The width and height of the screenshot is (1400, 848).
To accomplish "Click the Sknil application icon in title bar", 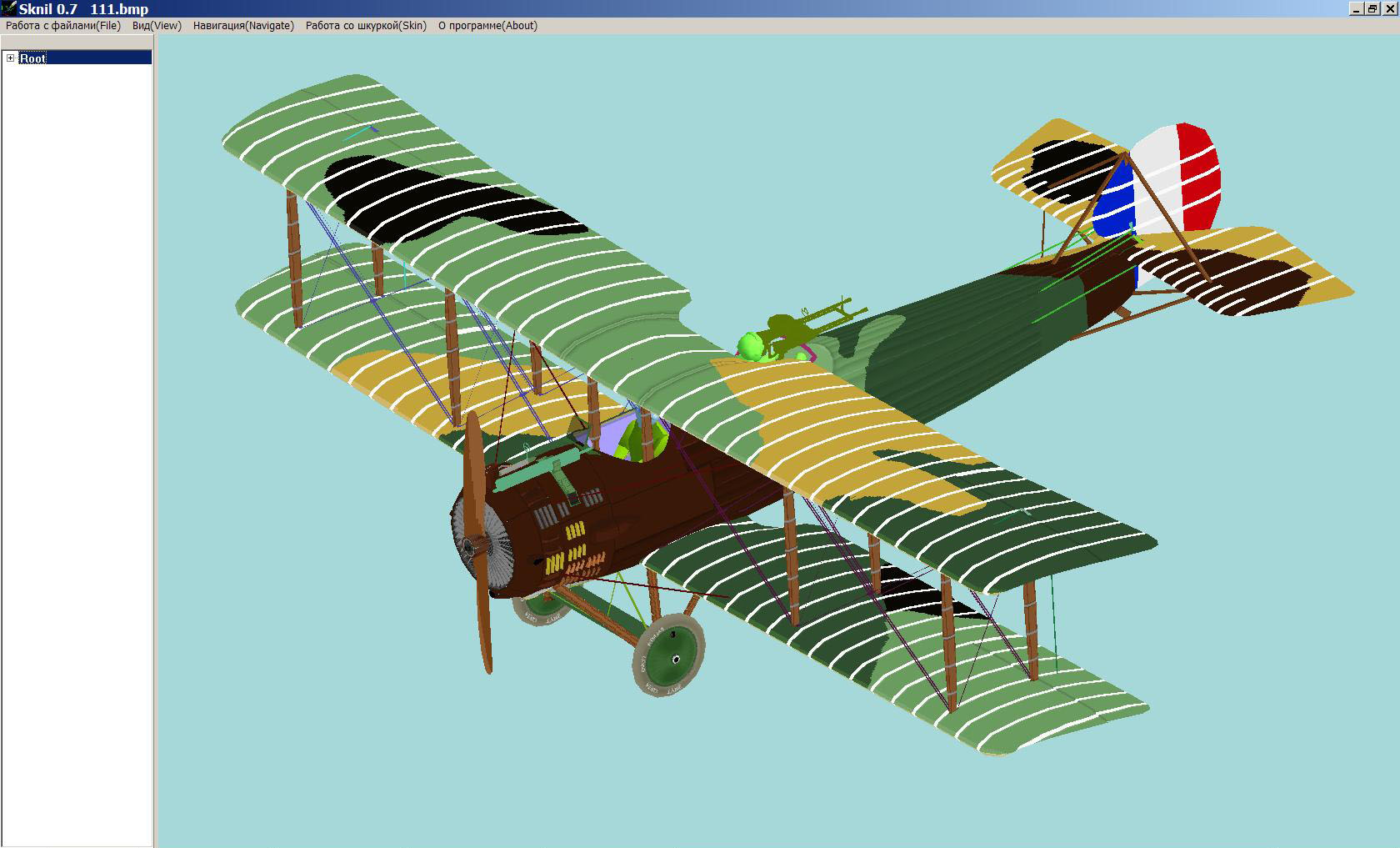I will pyautogui.click(x=8, y=8).
